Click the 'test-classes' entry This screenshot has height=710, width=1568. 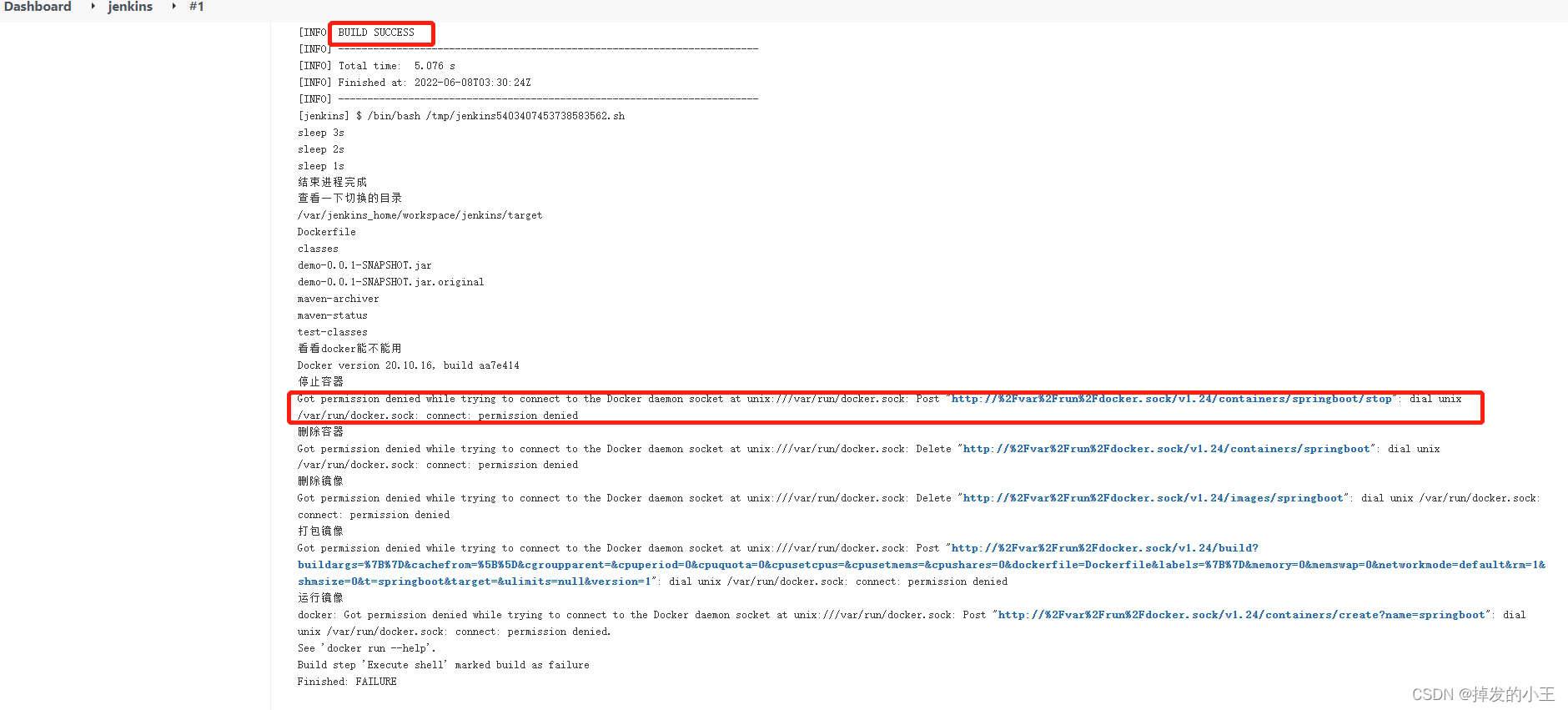(333, 332)
